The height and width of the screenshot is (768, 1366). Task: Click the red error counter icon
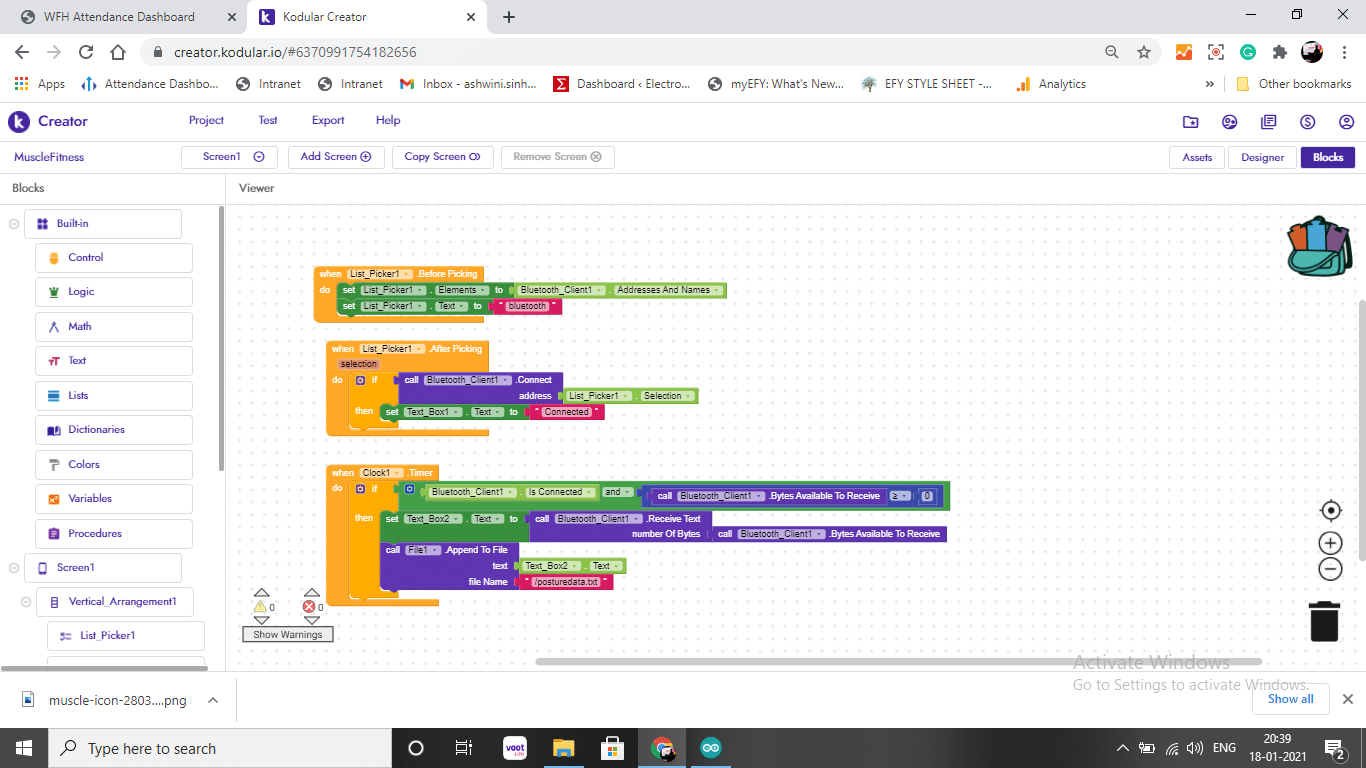coord(309,606)
